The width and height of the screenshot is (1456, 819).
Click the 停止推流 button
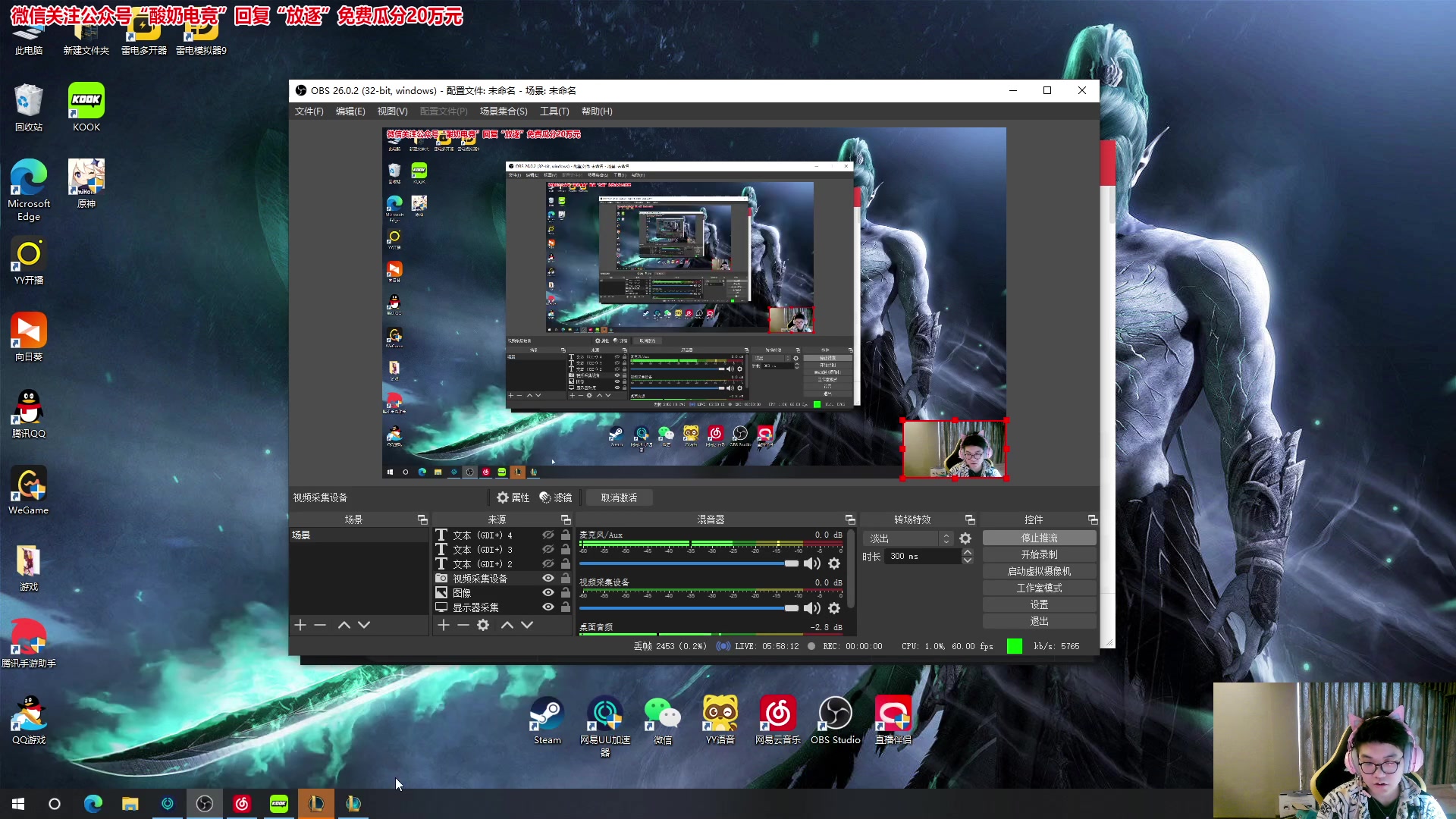pyautogui.click(x=1039, y=538)
